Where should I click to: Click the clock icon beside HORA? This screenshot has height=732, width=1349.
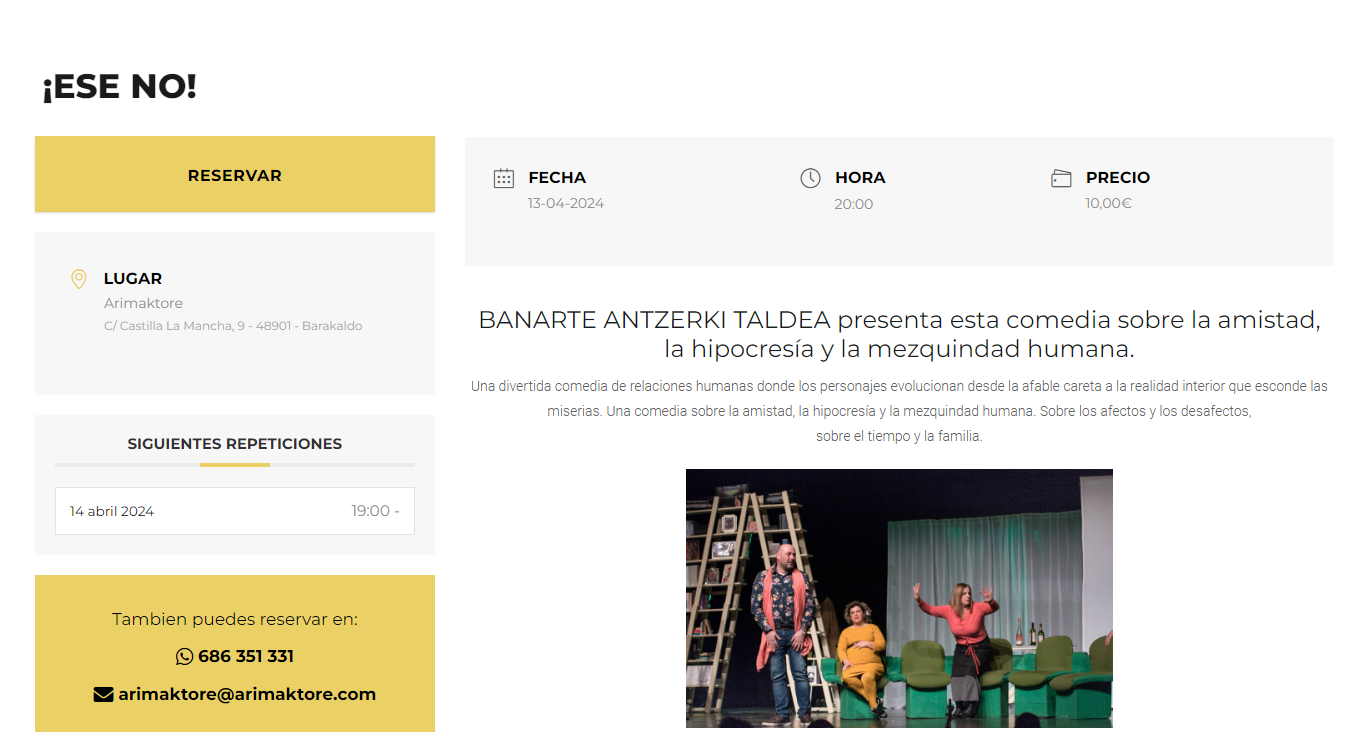pyautogui.click(x=810, y=178)
